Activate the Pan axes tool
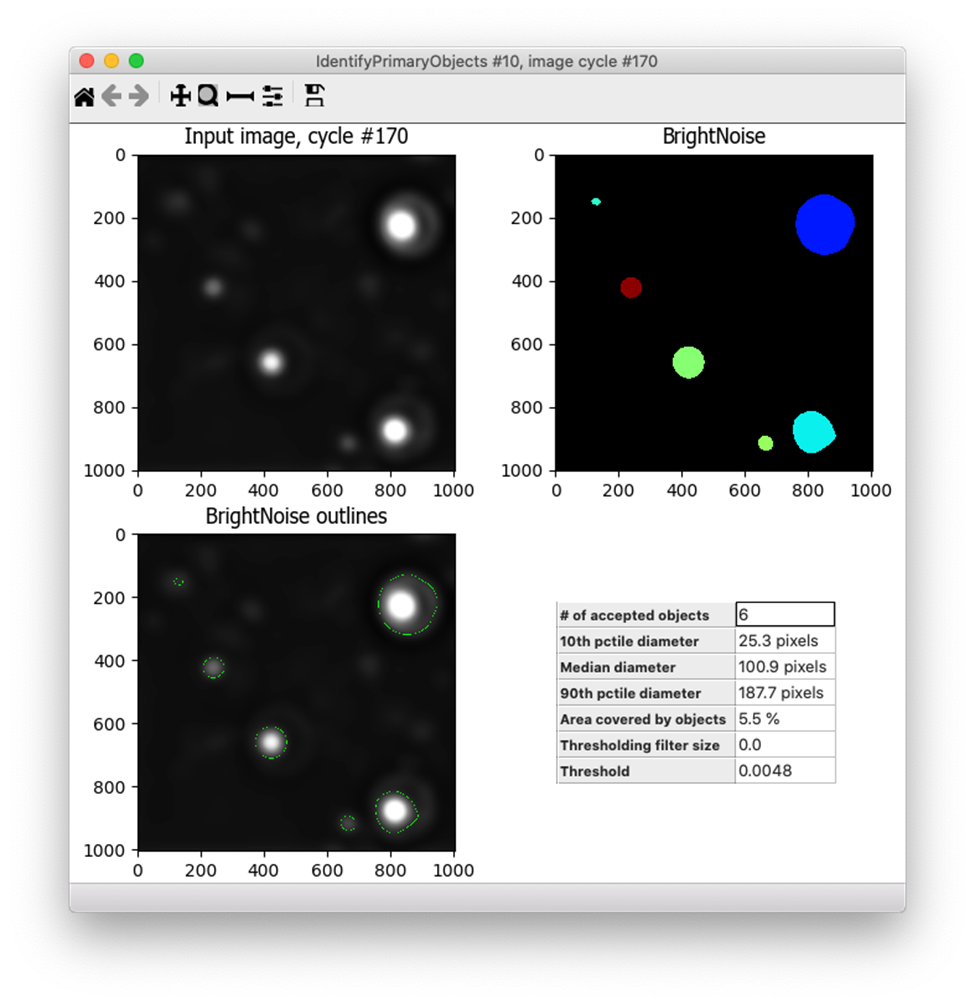 click(181, 96)
